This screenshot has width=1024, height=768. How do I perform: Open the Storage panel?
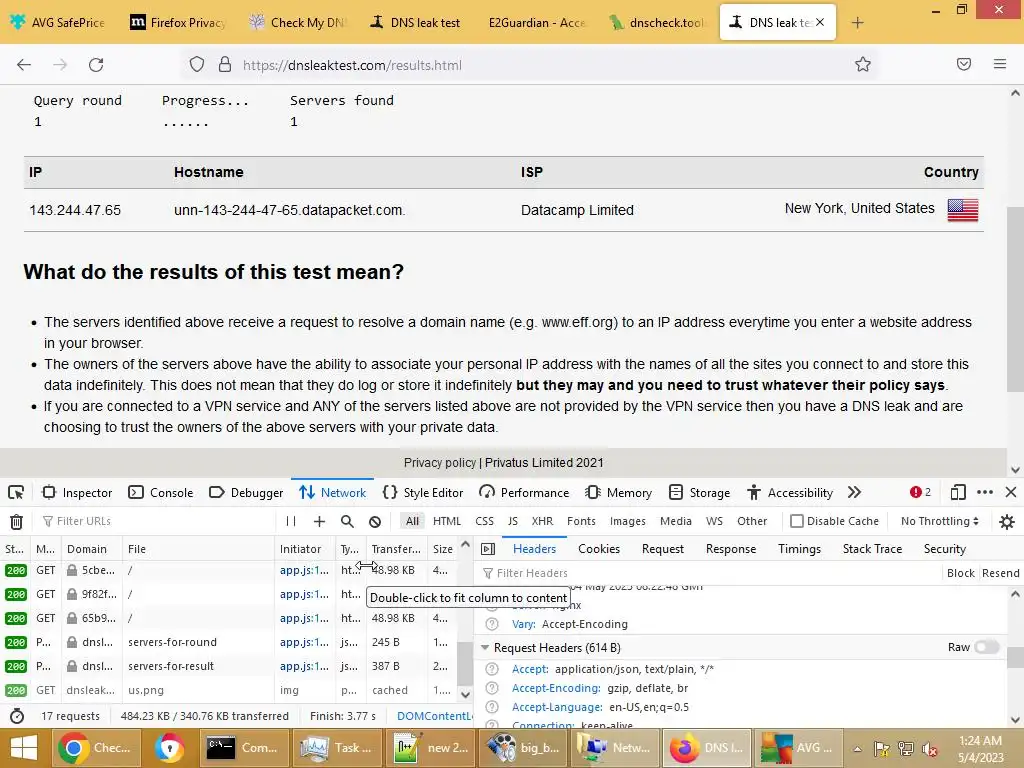tap(699, 492)
